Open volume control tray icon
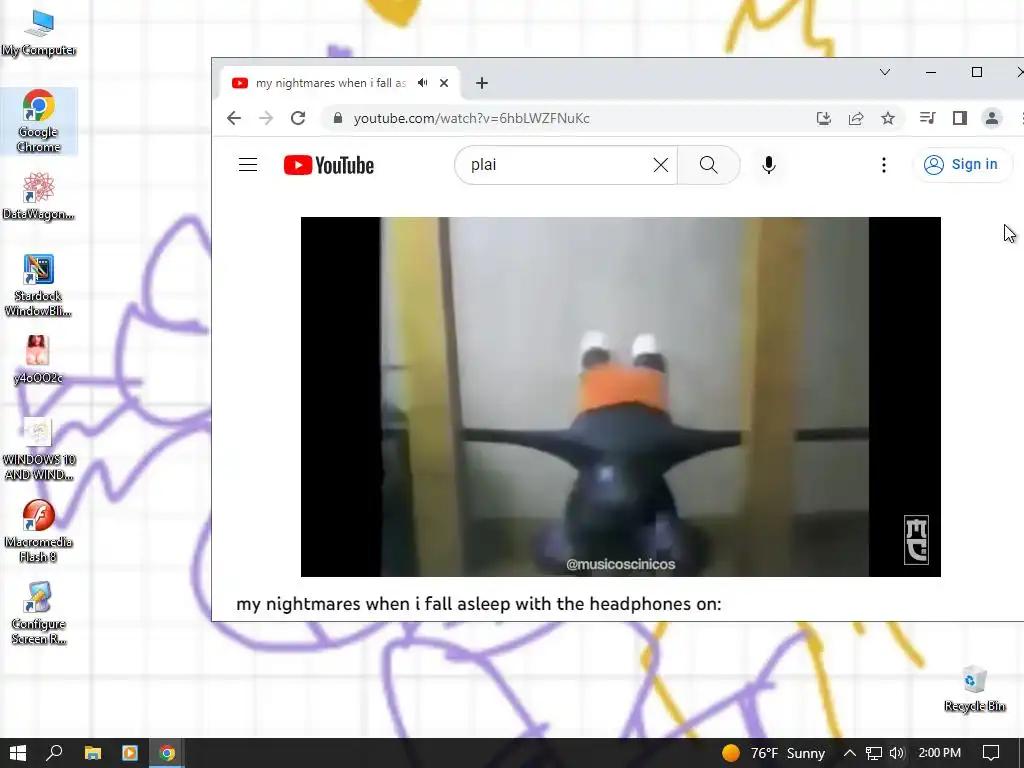 897,753
